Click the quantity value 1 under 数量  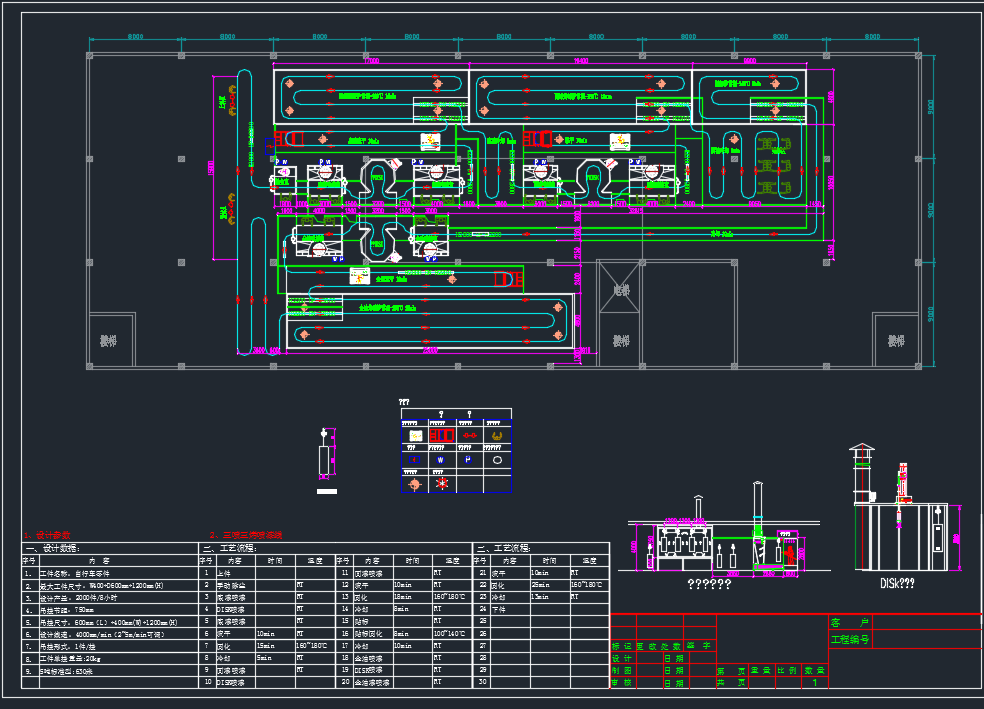coord(815,683)
